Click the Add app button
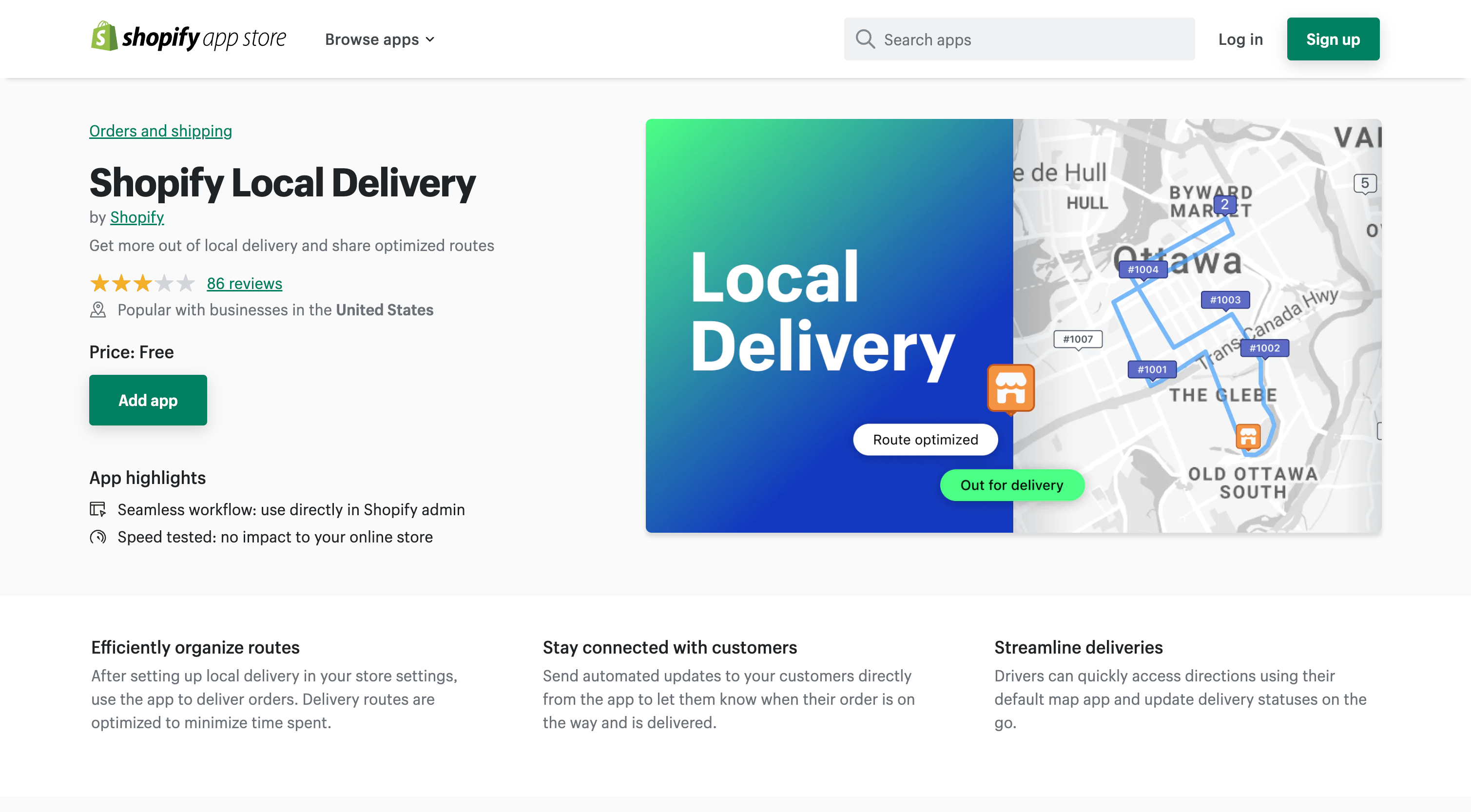1471x812 pixels. tap(148, 400)
